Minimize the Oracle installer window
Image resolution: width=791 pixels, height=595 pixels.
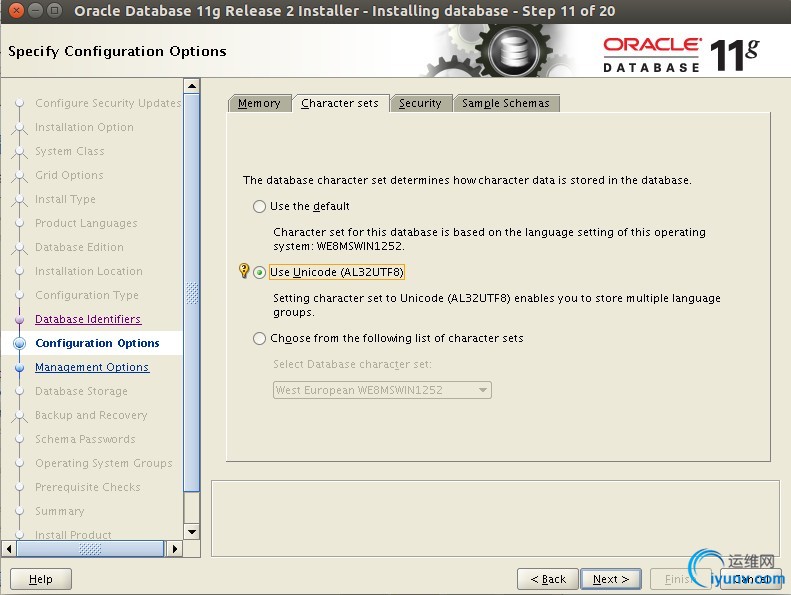35,10
